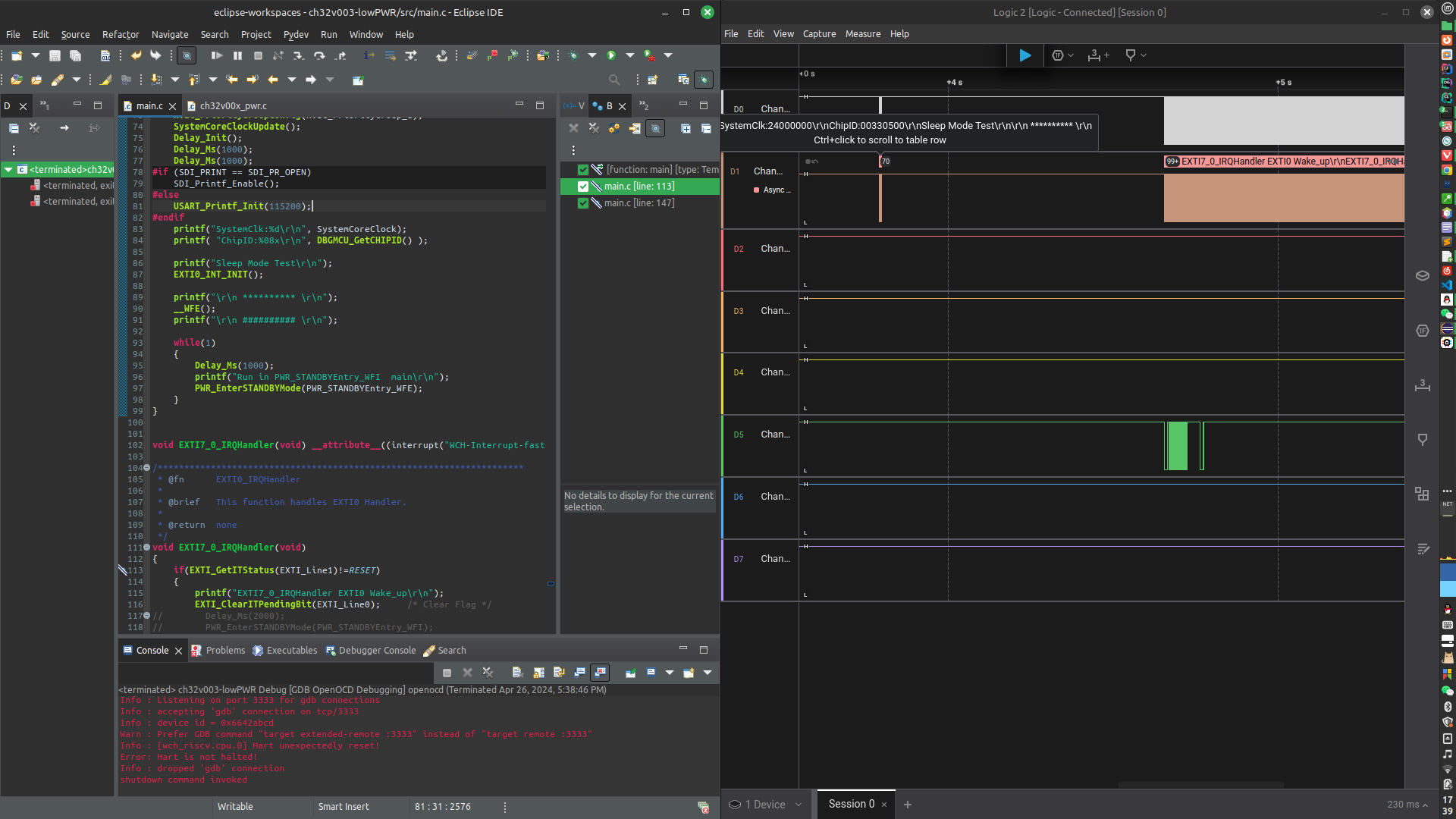Close the Session 0 tab
Screen dimensions: 1456x819
point(884,805)
